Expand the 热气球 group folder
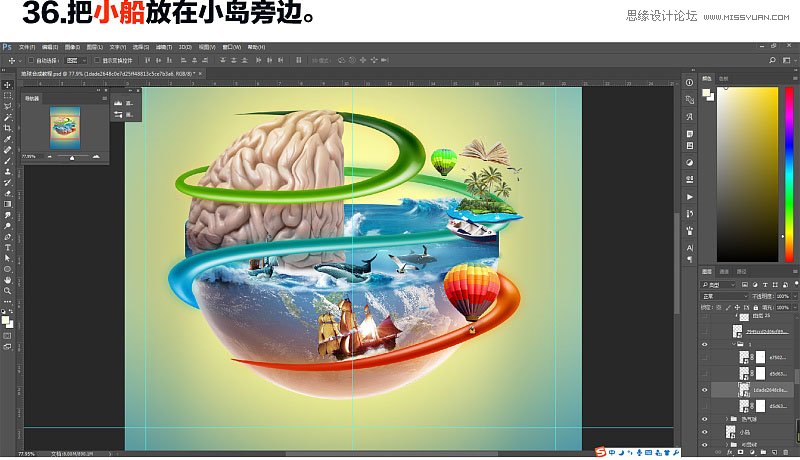This screenshot has height=460, width=800. [728, 419]
